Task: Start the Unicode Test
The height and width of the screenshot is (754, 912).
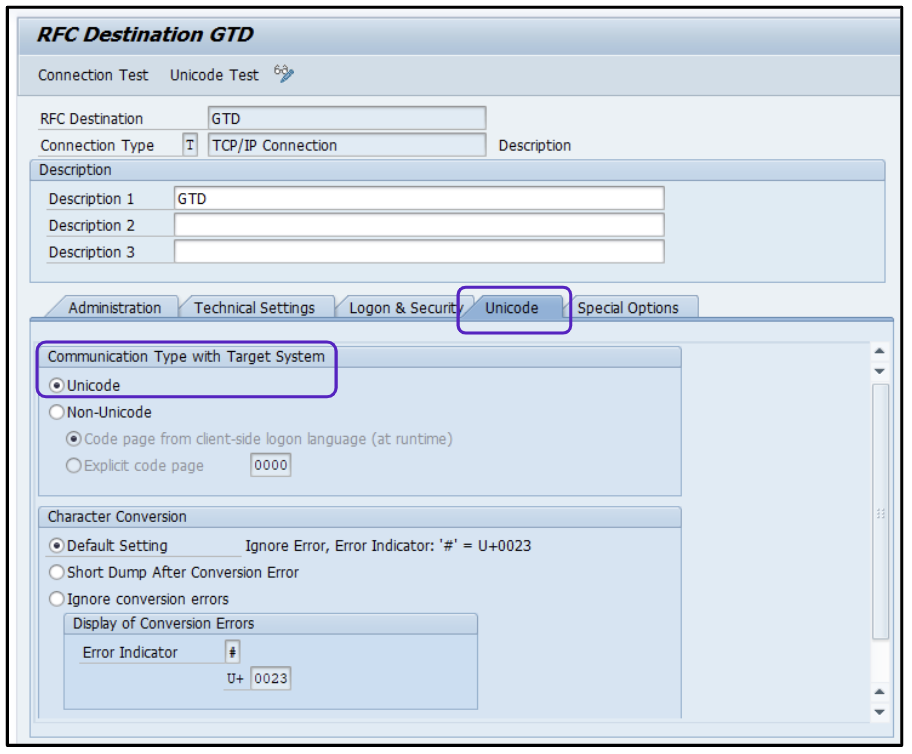Action: pos(214,75)
